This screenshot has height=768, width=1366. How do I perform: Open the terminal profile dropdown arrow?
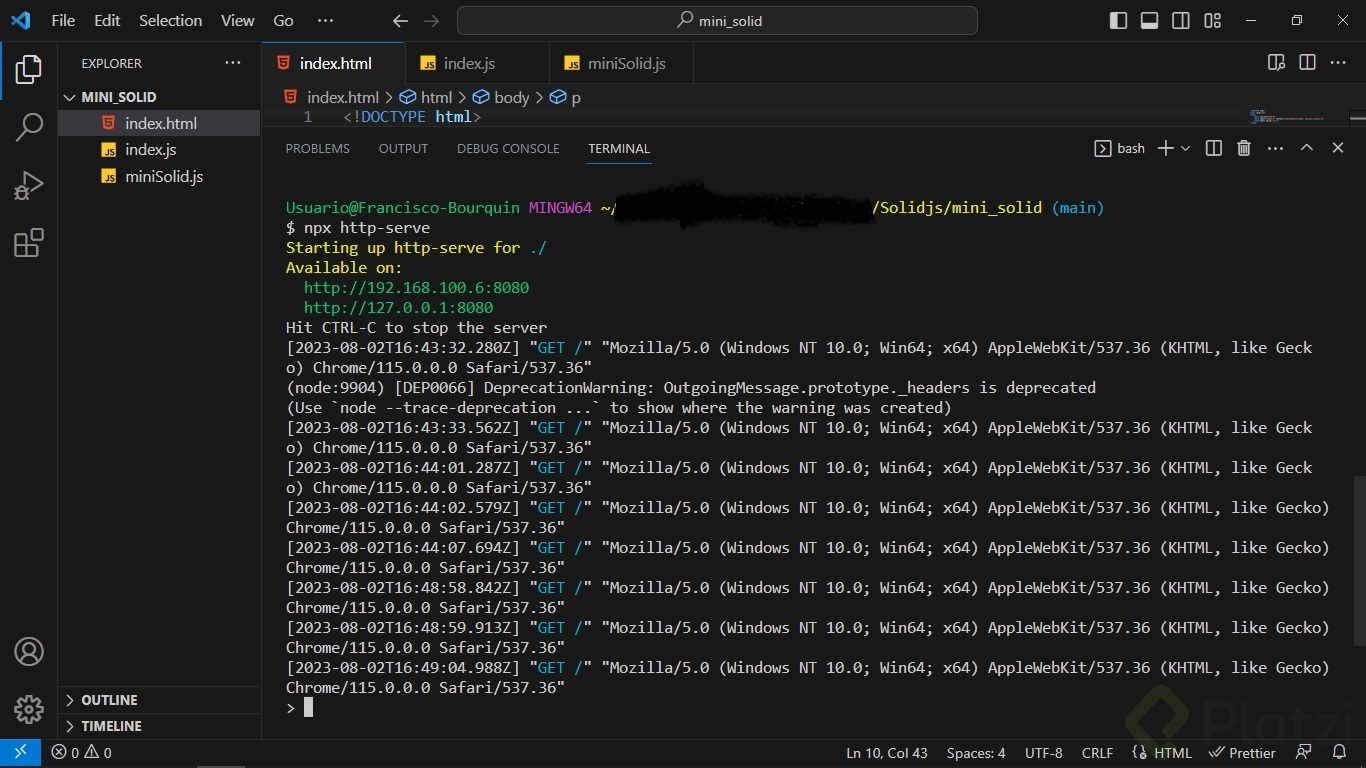click(x=1185, y=148)
